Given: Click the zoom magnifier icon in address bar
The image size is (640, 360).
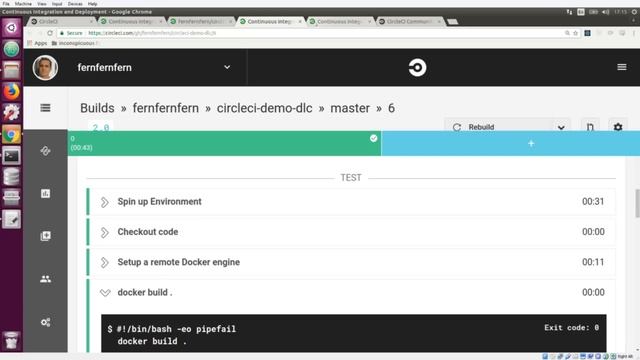Looking at the screenshot, I should point(567,33).
